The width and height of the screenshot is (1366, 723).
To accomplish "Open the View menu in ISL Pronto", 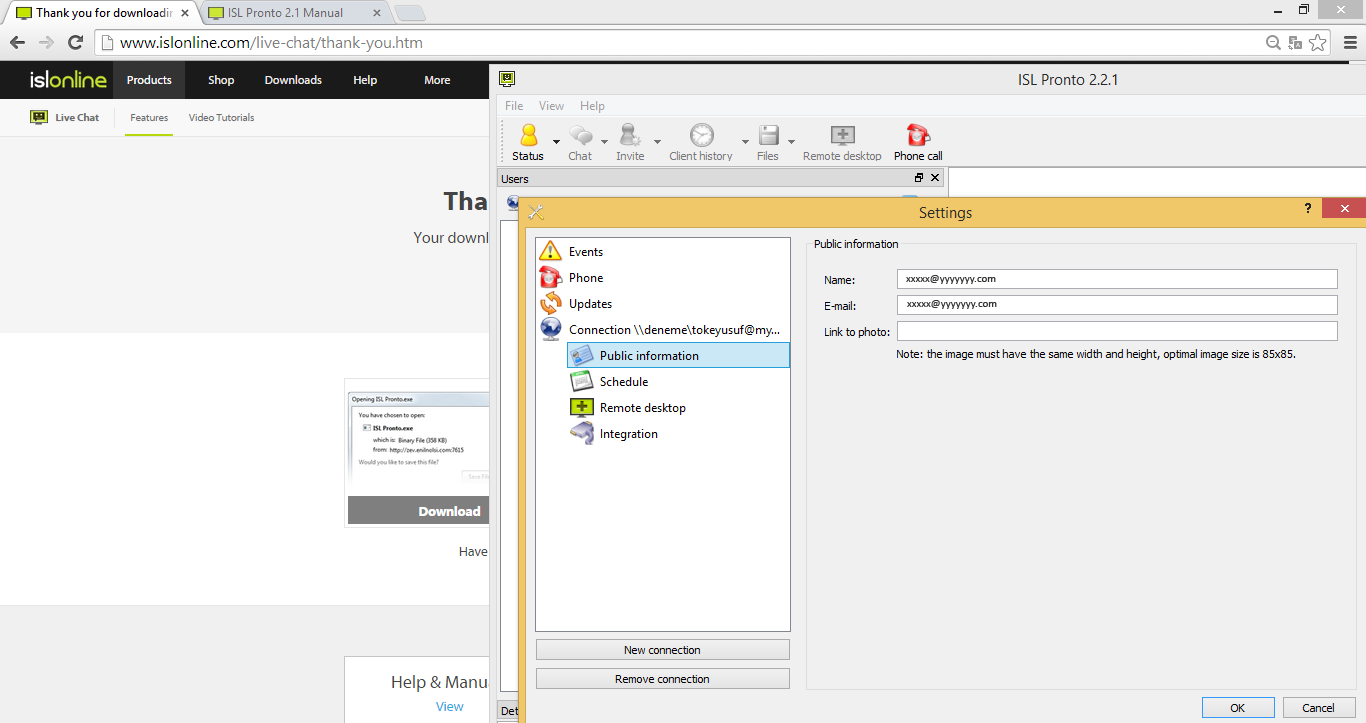I will point(551,106).
